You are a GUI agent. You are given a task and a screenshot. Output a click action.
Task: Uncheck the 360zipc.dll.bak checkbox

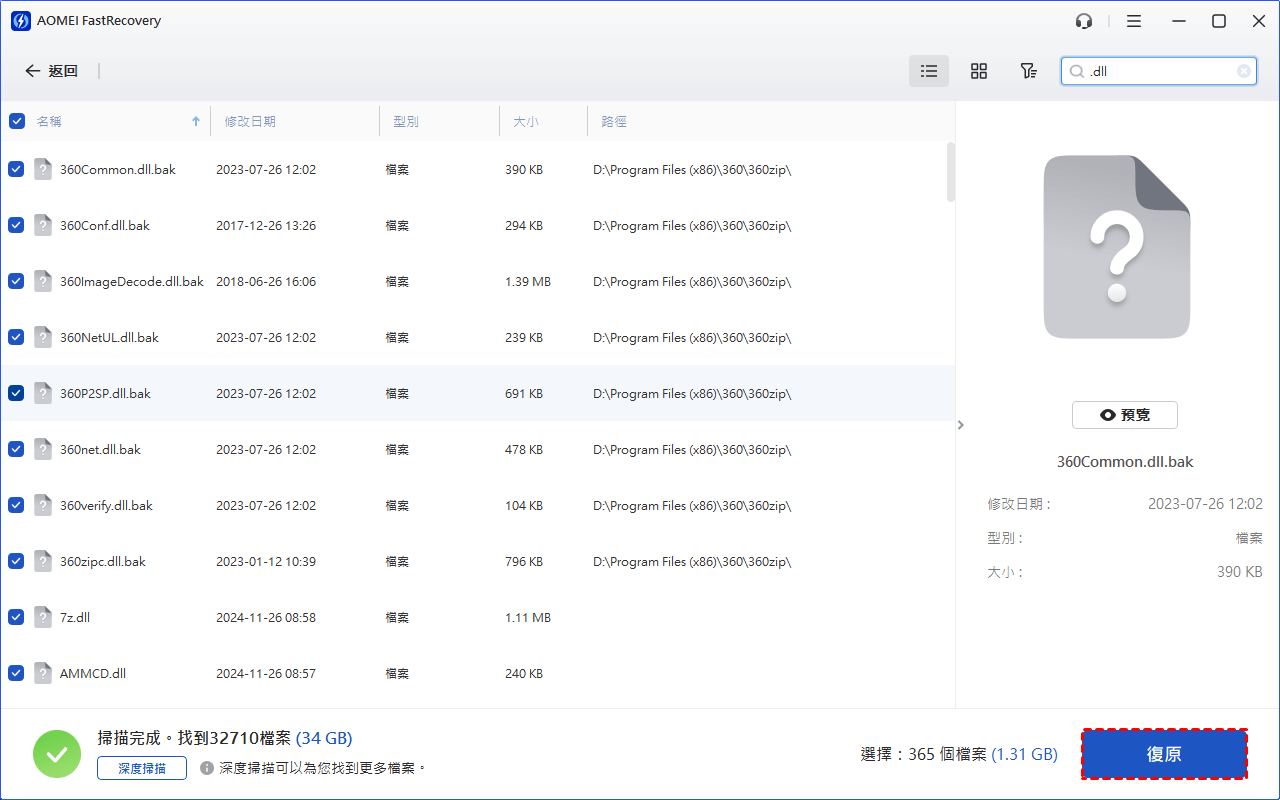click(16, 561)
